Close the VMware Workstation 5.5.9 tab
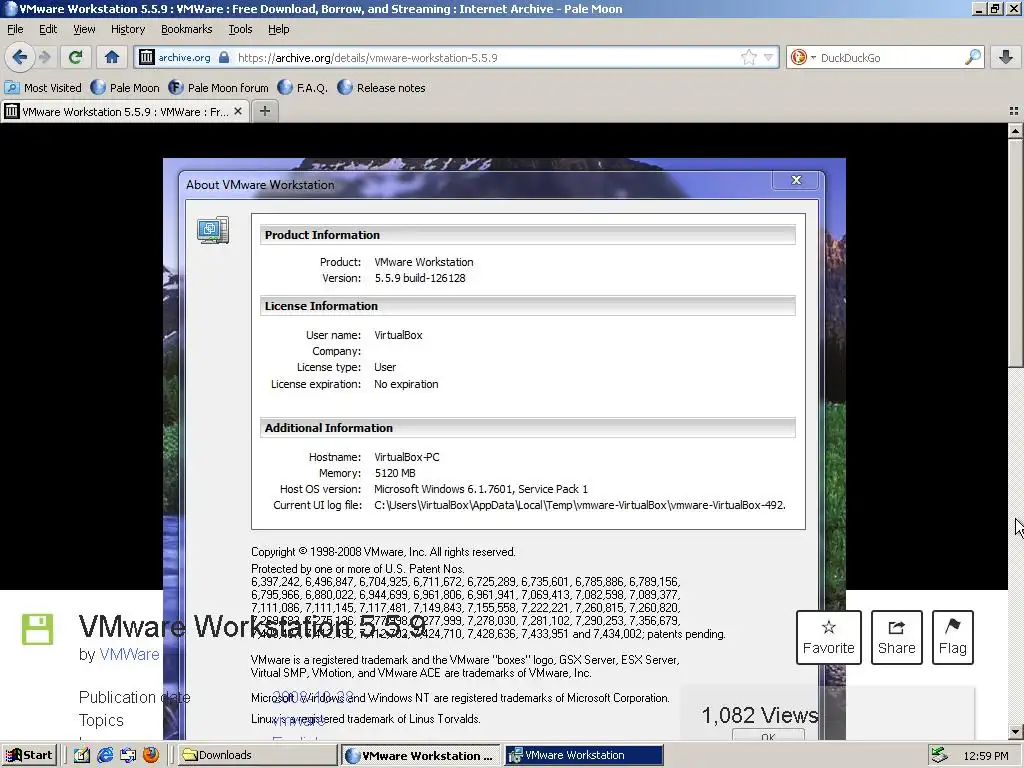This screenshot has height=768, width=1024. 238,112
